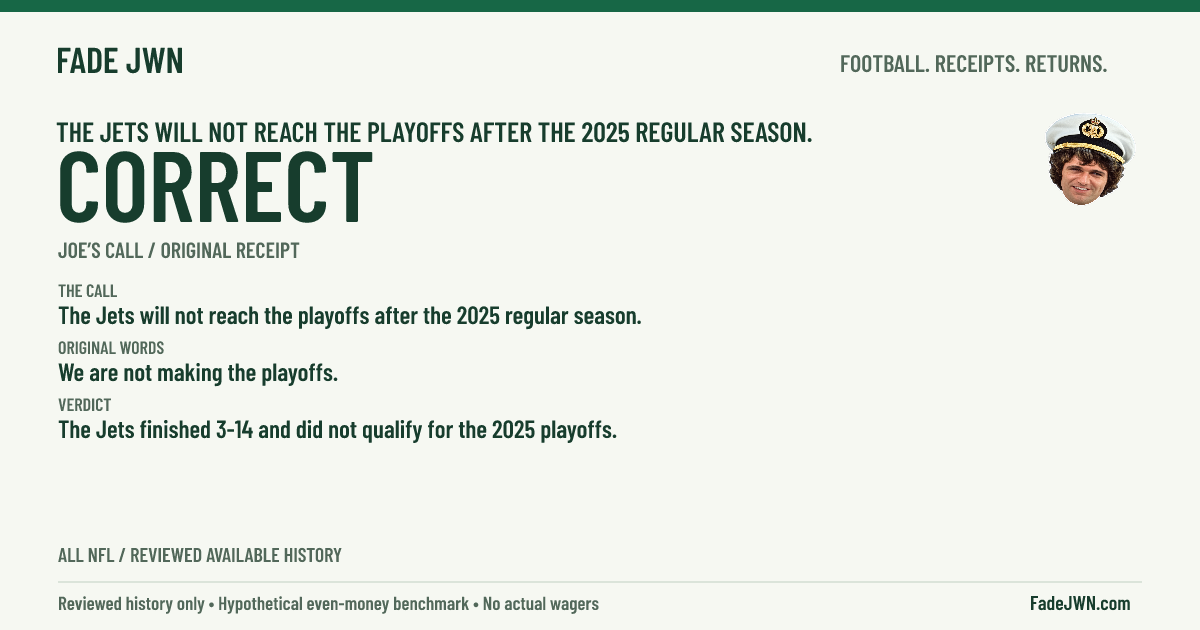Click the FADE JWN logo text
This screenshot has width=1200, height=630.
[x=120, y=61]
